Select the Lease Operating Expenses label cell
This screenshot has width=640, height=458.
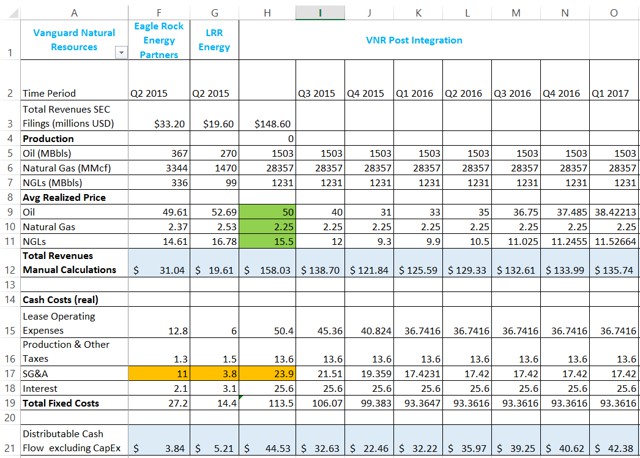point(74,322)
